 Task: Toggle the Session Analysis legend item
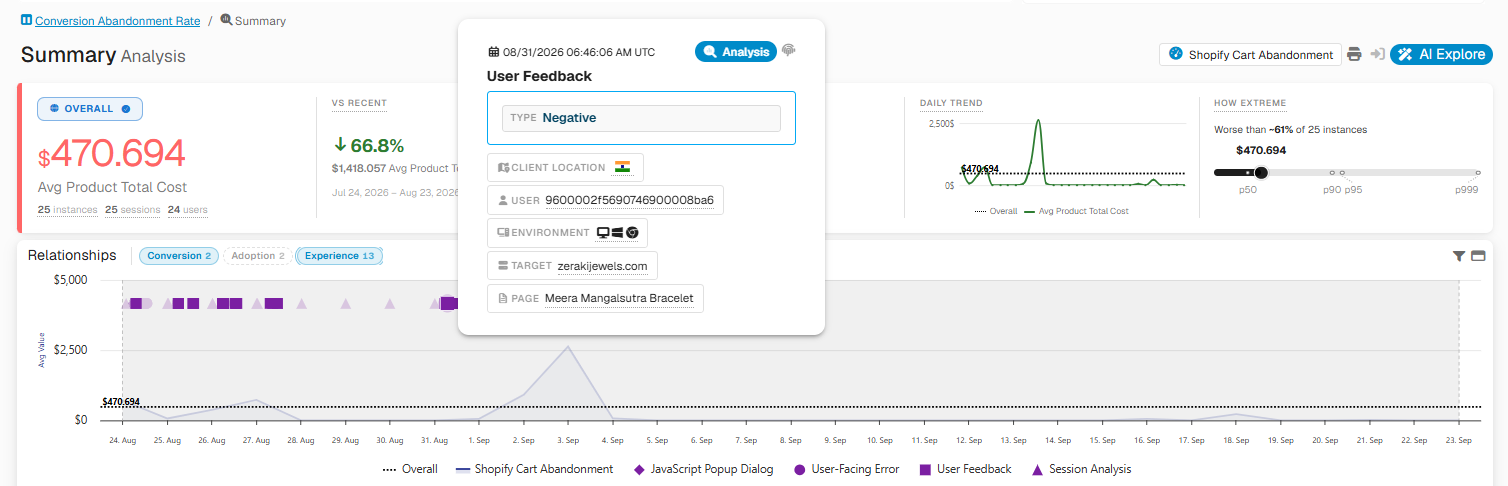point(1080,469)
